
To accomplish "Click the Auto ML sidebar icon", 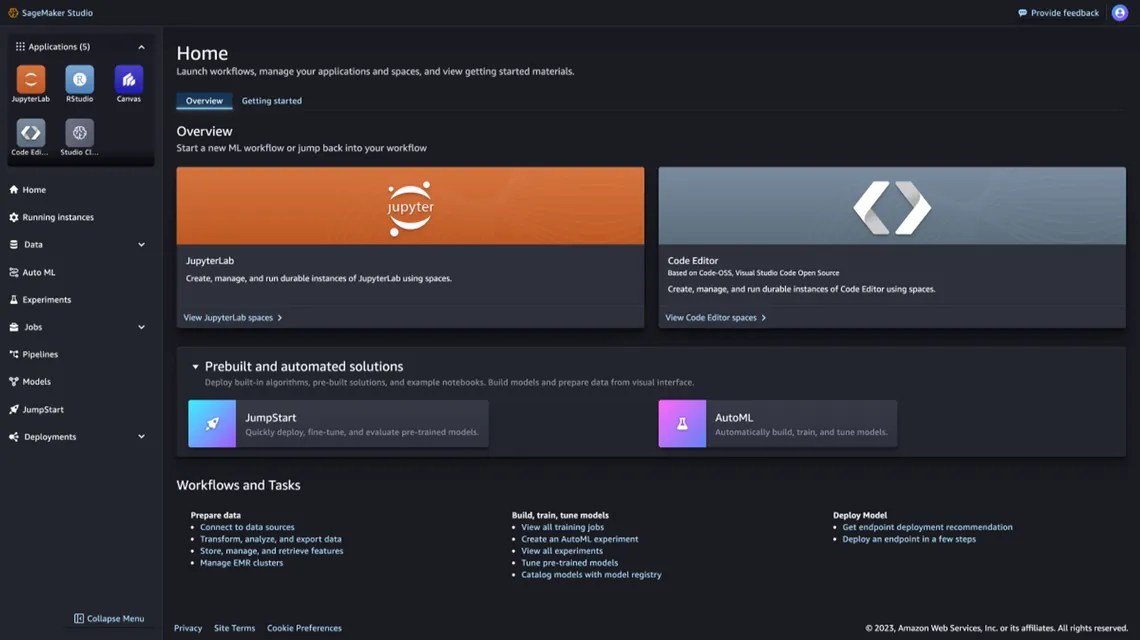I will click(14, 272).
